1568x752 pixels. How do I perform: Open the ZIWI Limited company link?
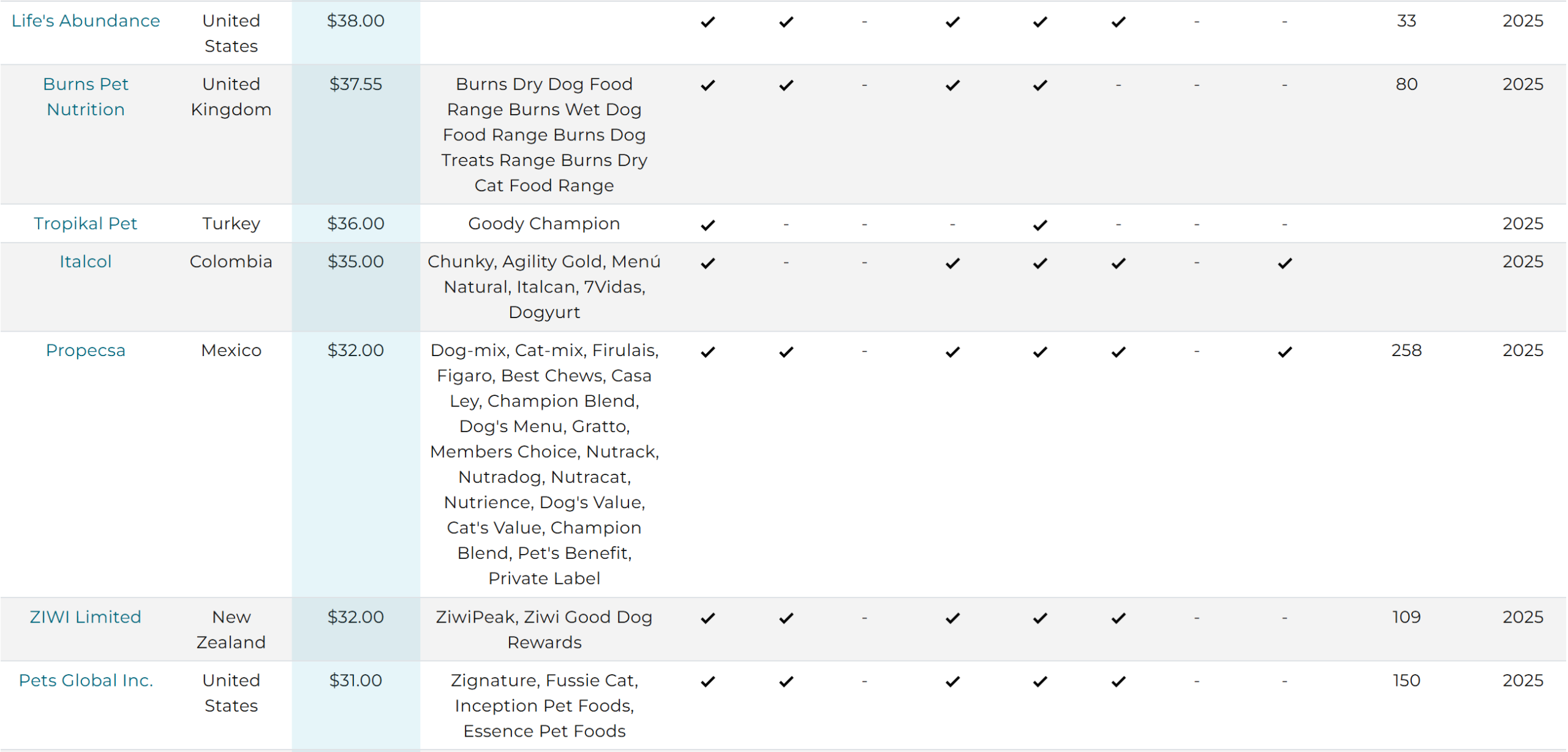point(86,617)
